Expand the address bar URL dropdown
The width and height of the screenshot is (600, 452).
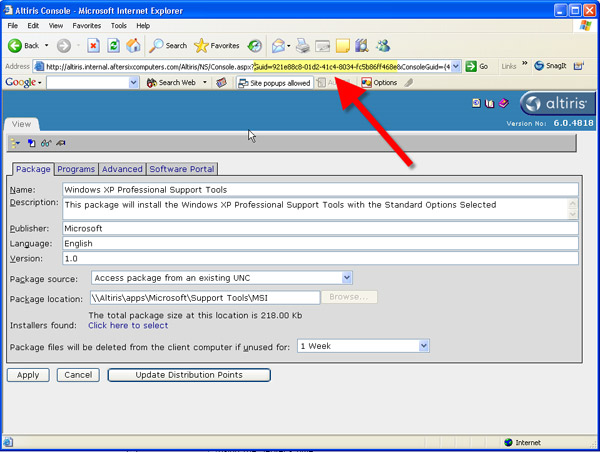tap(456, 67)
